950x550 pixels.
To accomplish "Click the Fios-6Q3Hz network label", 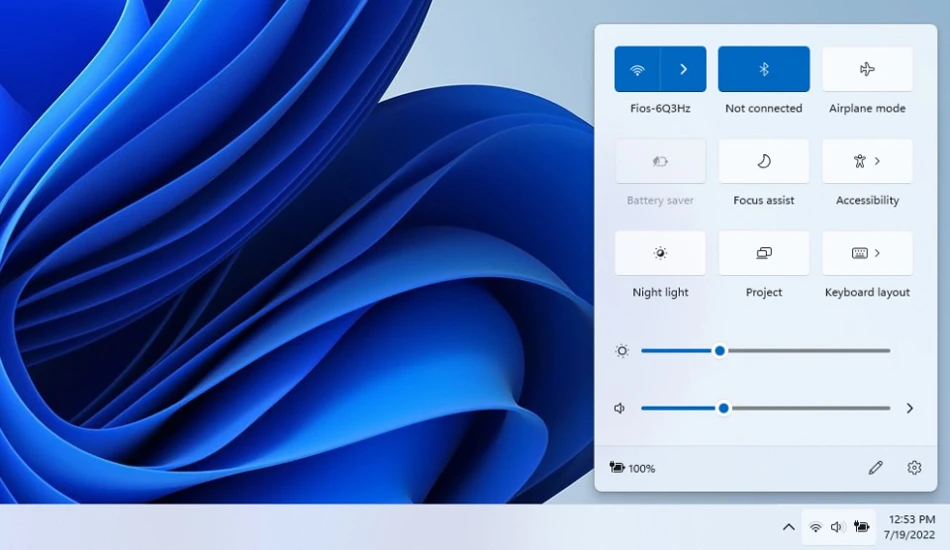I will click(x=660, y=108).
